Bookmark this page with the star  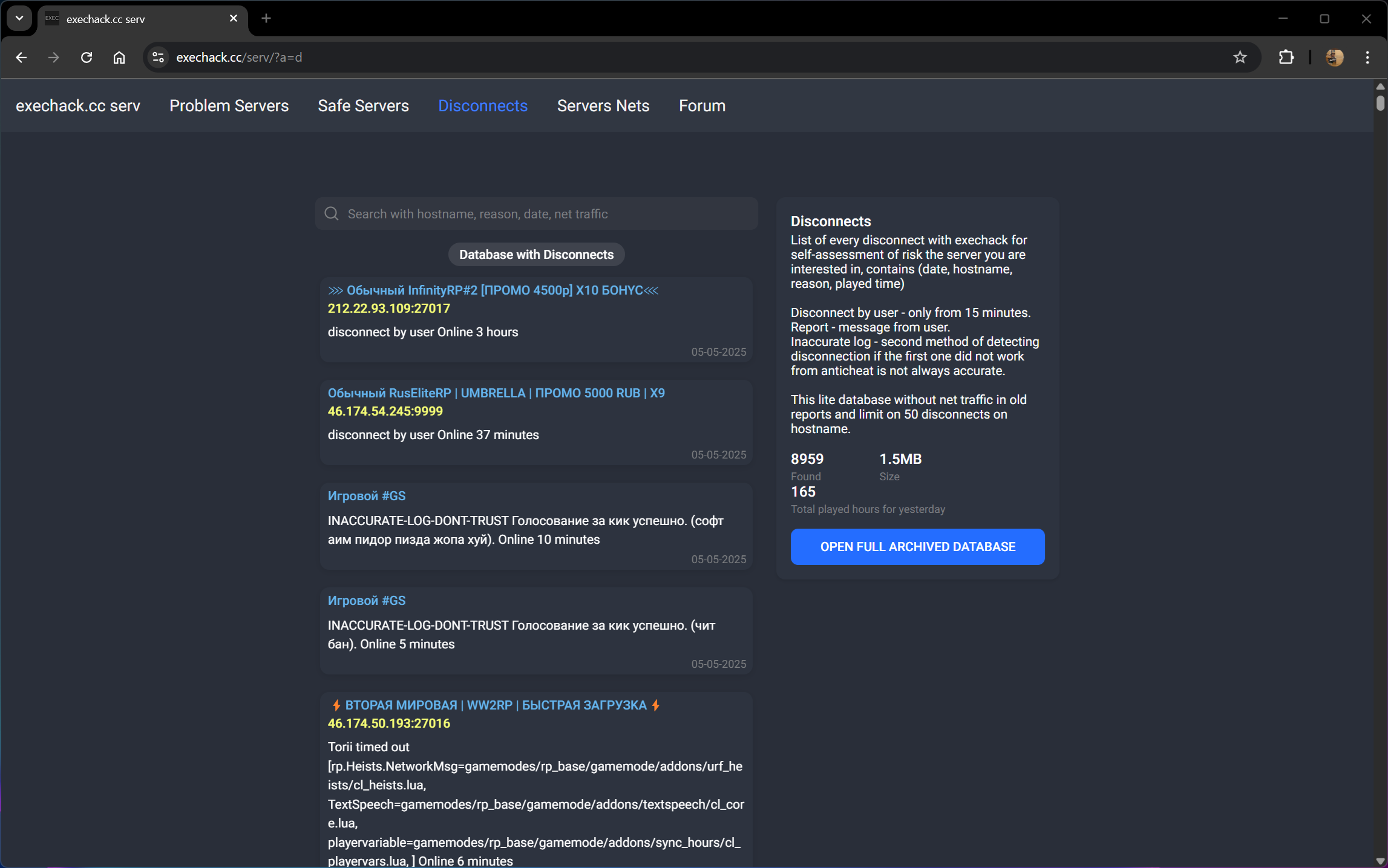coord(1240,57)
